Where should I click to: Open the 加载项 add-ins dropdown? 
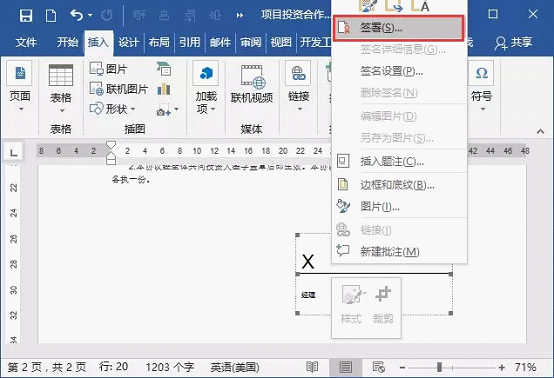[x=206, y=87]
